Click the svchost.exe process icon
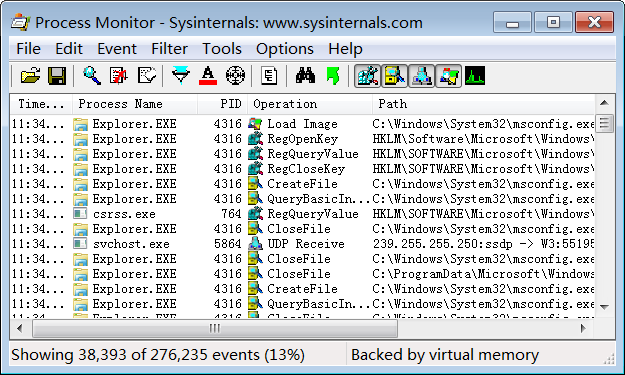The width and height of the screenshot is (625, 375). pos(81,244)
